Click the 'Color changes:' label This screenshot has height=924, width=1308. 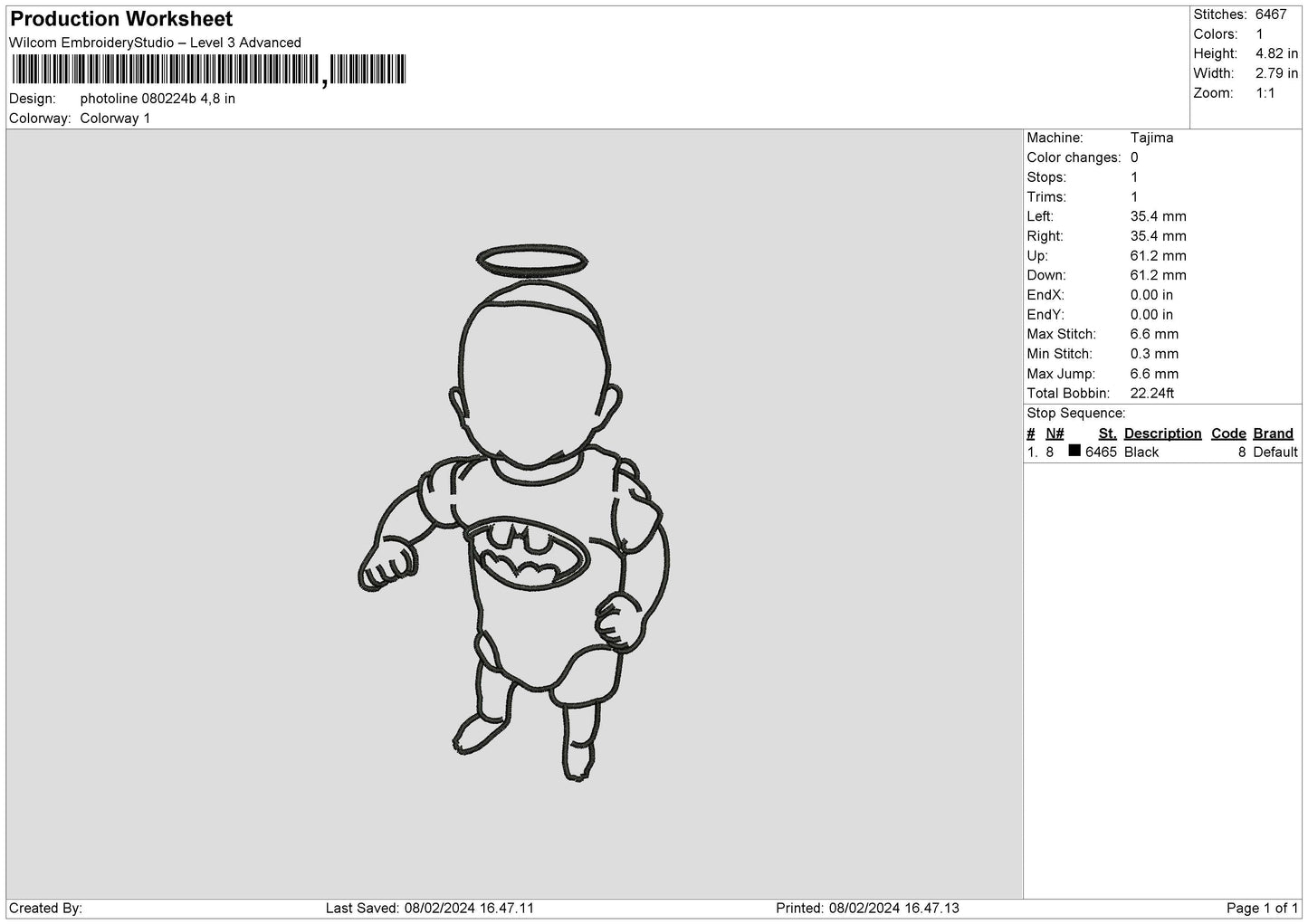pos(1074,157)
